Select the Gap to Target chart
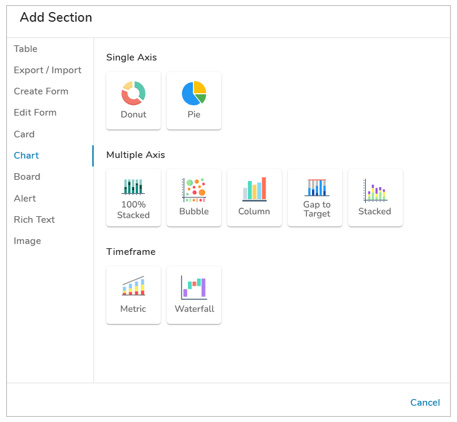The width and height of the screenshot is (457, 422). pos(315,198)
